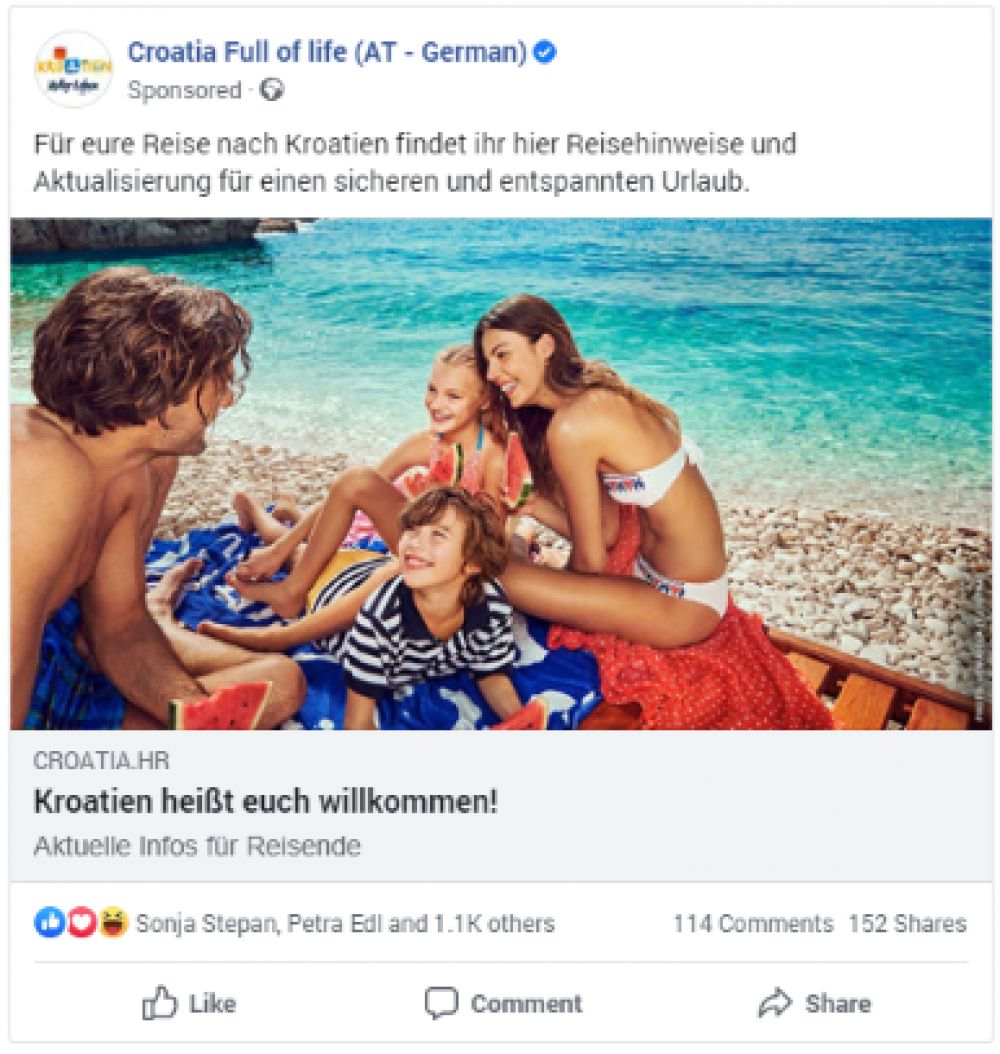Viewport: 1000px width, 1054px height.
Task: Open the 114 Comments link
Action: click(x=753, y=924)
